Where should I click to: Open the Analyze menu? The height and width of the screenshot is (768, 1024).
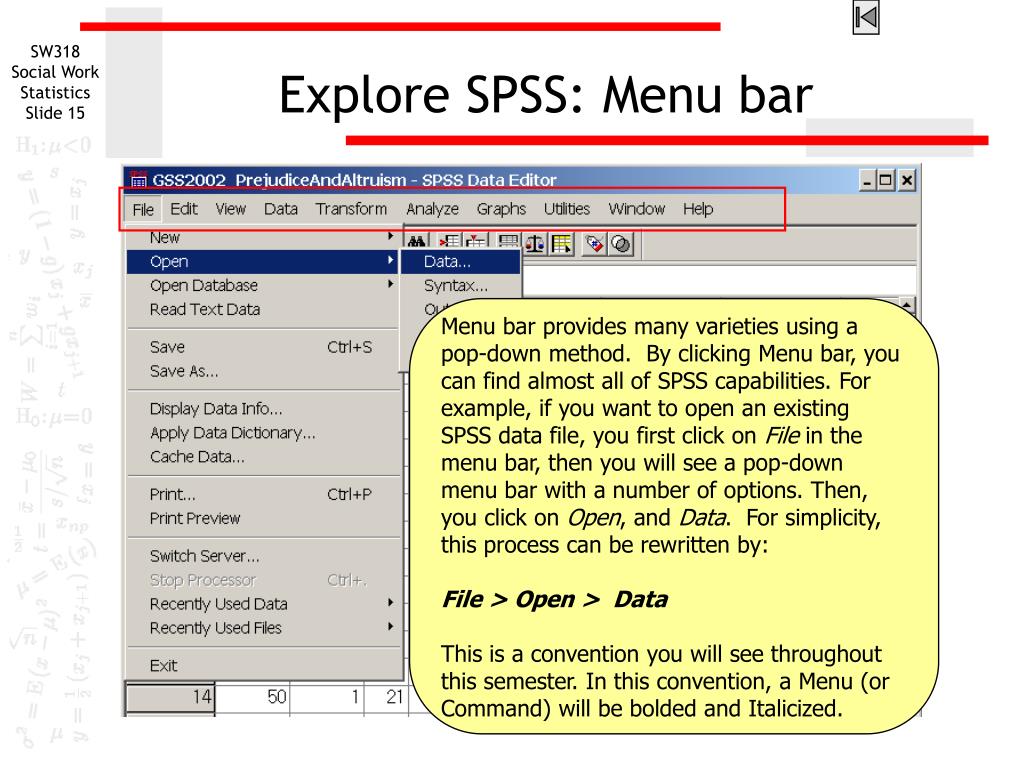coord(432,209)
